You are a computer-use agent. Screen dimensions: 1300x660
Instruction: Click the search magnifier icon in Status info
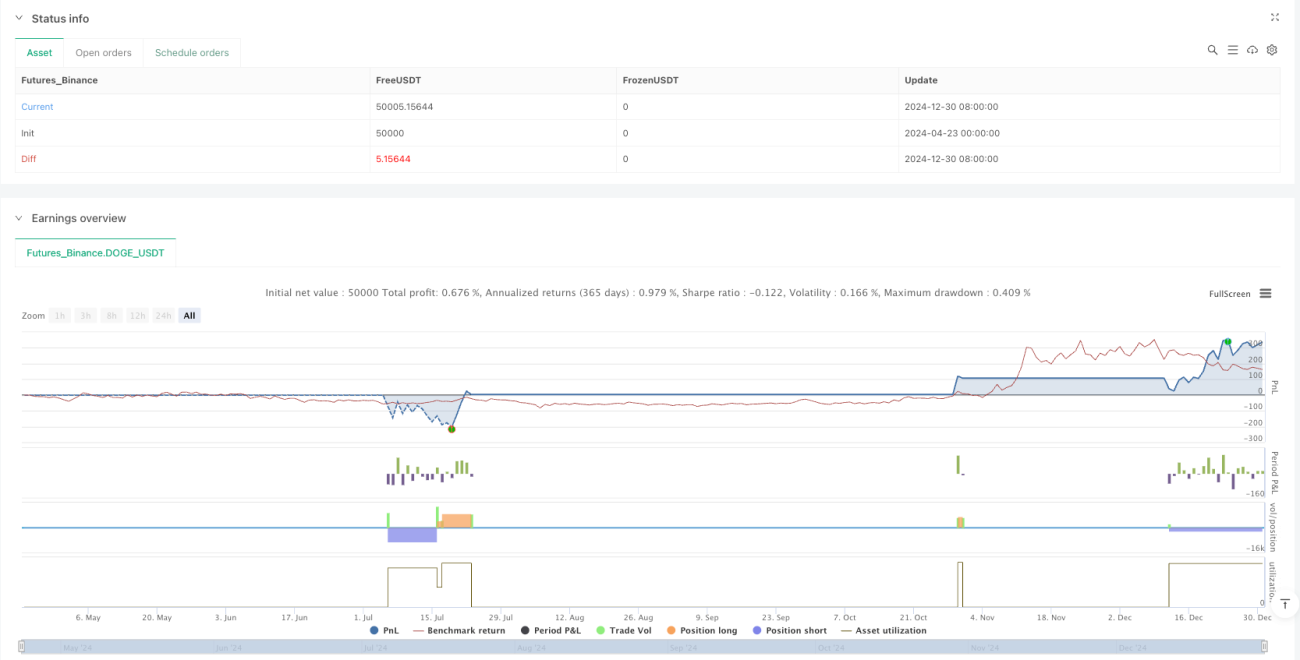(x=1212, y=50)
